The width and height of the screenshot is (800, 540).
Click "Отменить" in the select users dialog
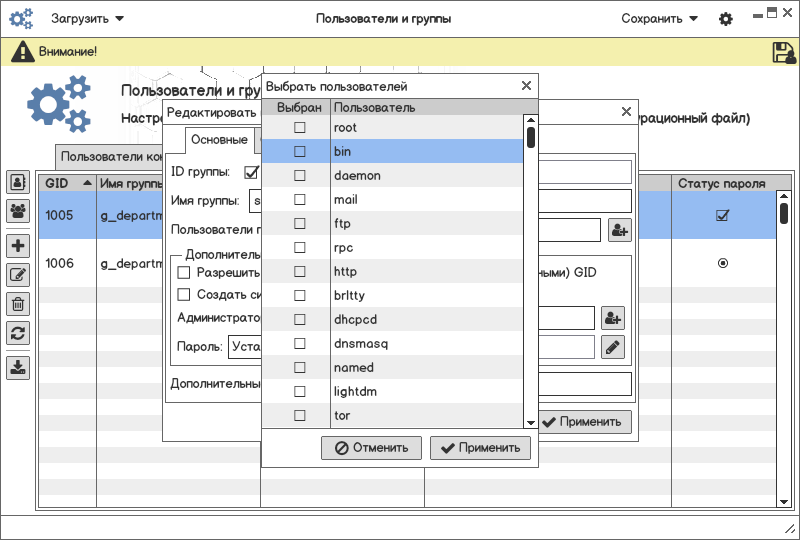click(372, 448)
